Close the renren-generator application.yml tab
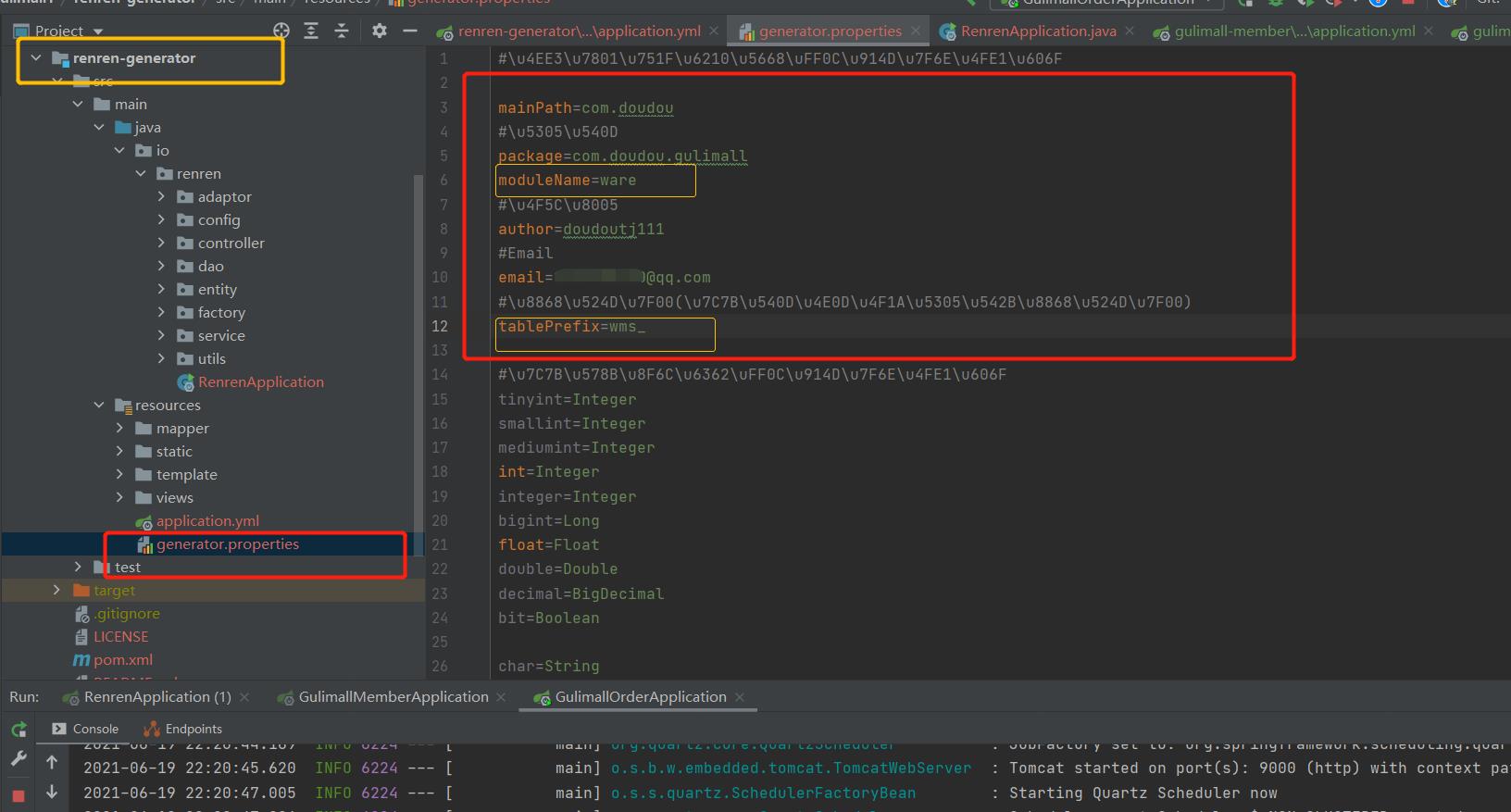 coord(714,31)
